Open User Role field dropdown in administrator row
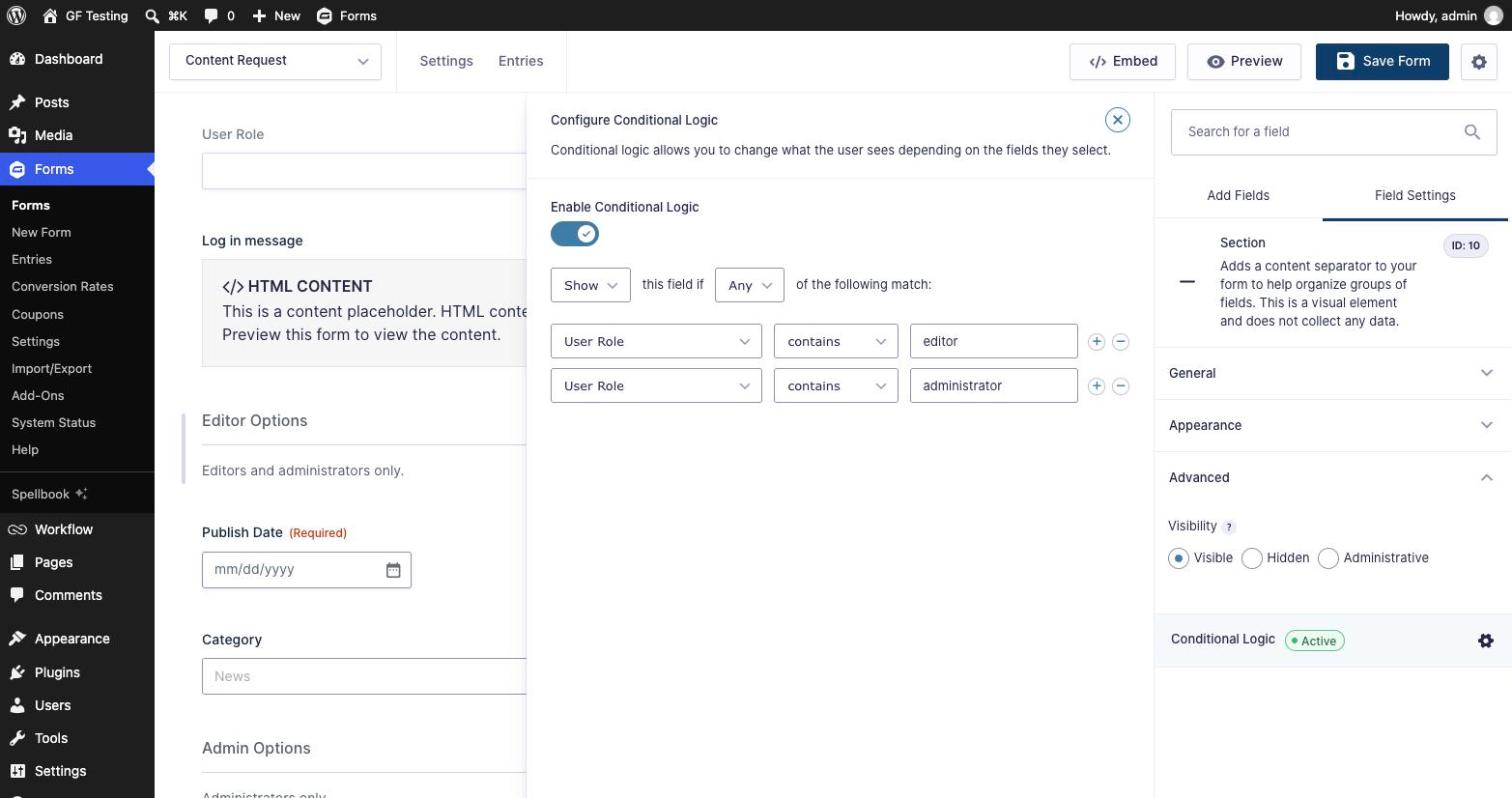Viewport: 1512px width, 798px height. (656, 386)
